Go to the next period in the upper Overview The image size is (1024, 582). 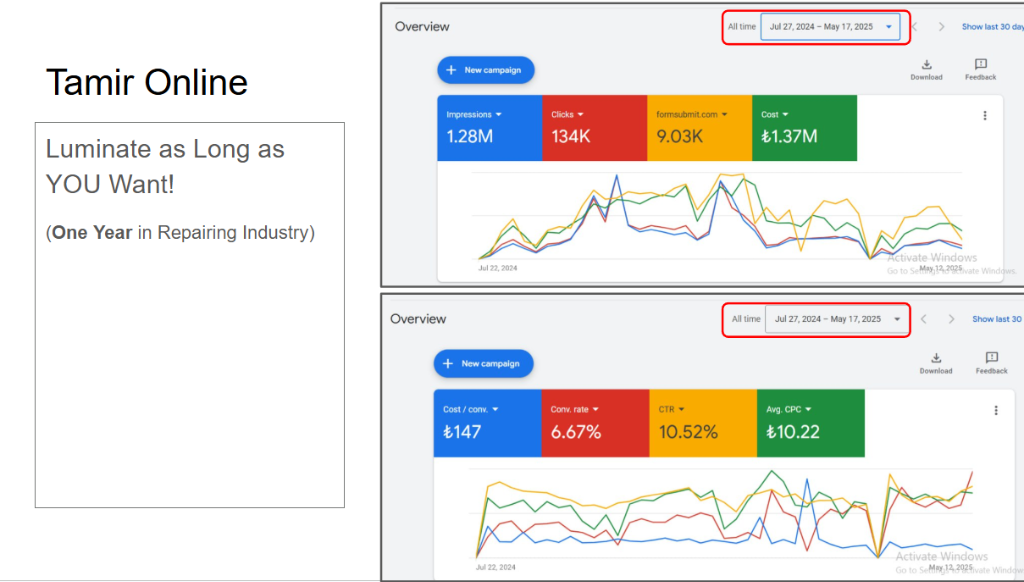[941, 27]
